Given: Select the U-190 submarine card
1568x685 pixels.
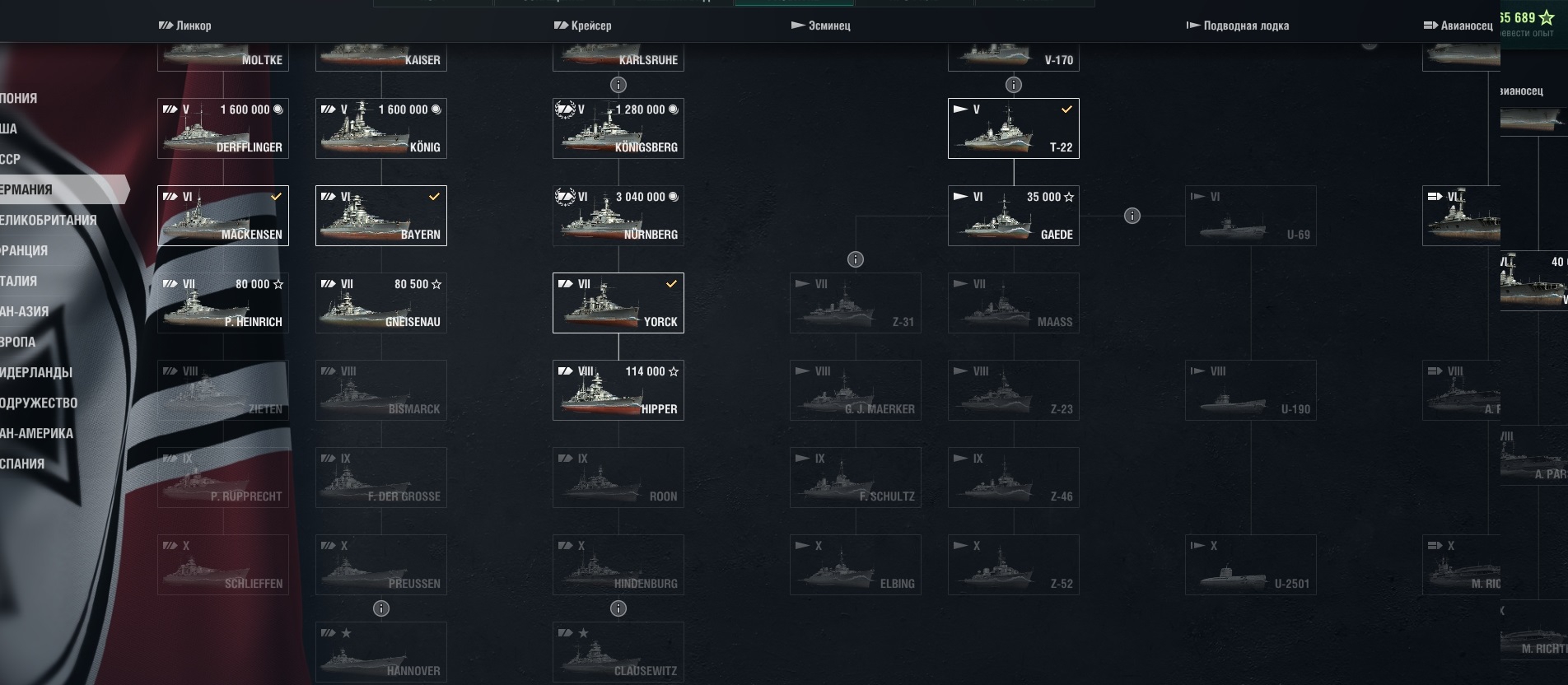Looking at the screenshot, I should point(1251,390).
